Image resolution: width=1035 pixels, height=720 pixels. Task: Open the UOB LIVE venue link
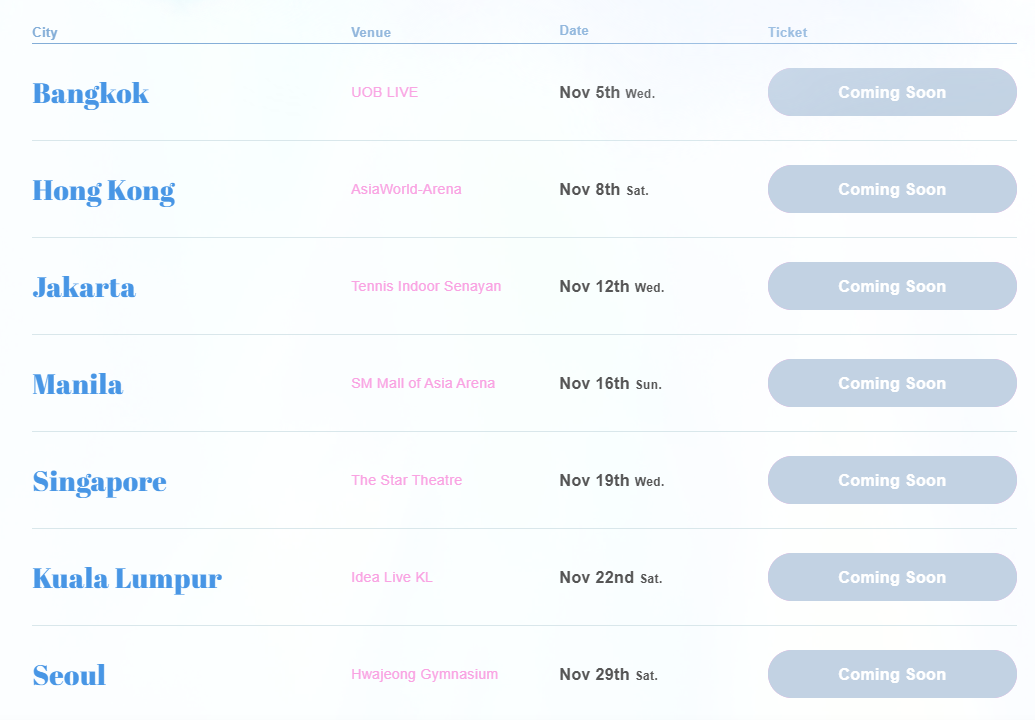(384, 92)
